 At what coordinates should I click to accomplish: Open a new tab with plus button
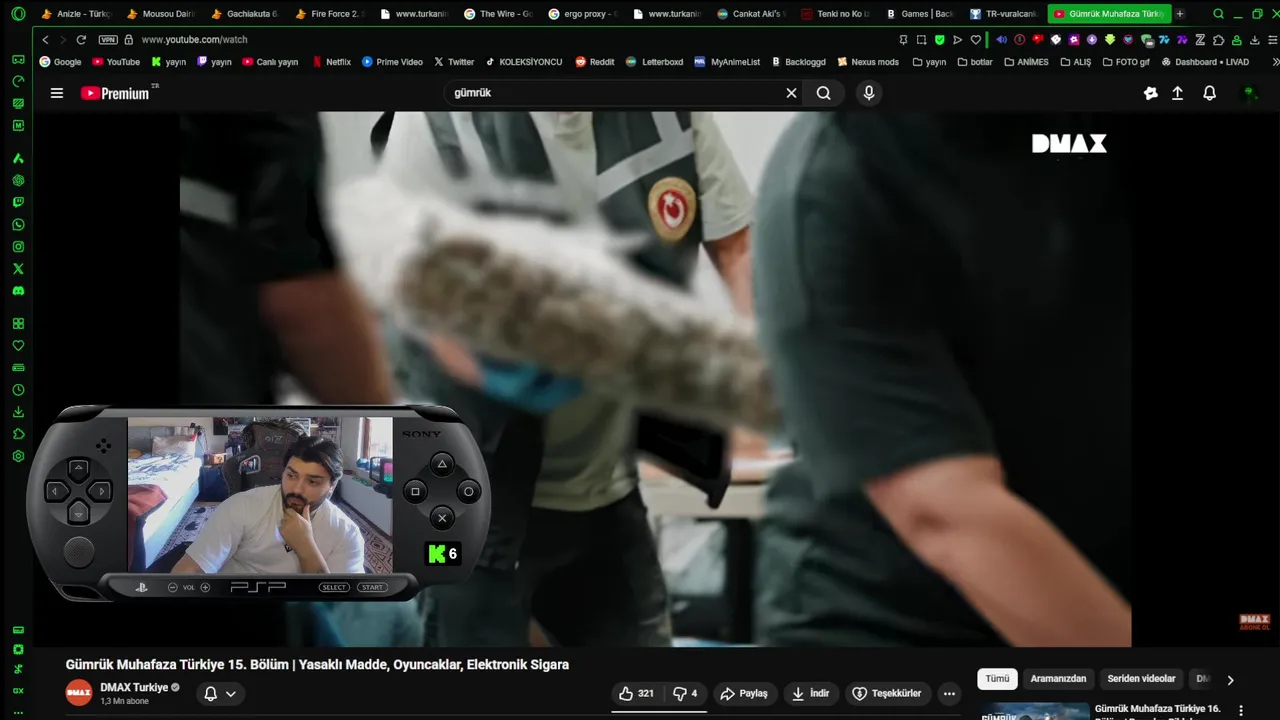coord(1180,14)
